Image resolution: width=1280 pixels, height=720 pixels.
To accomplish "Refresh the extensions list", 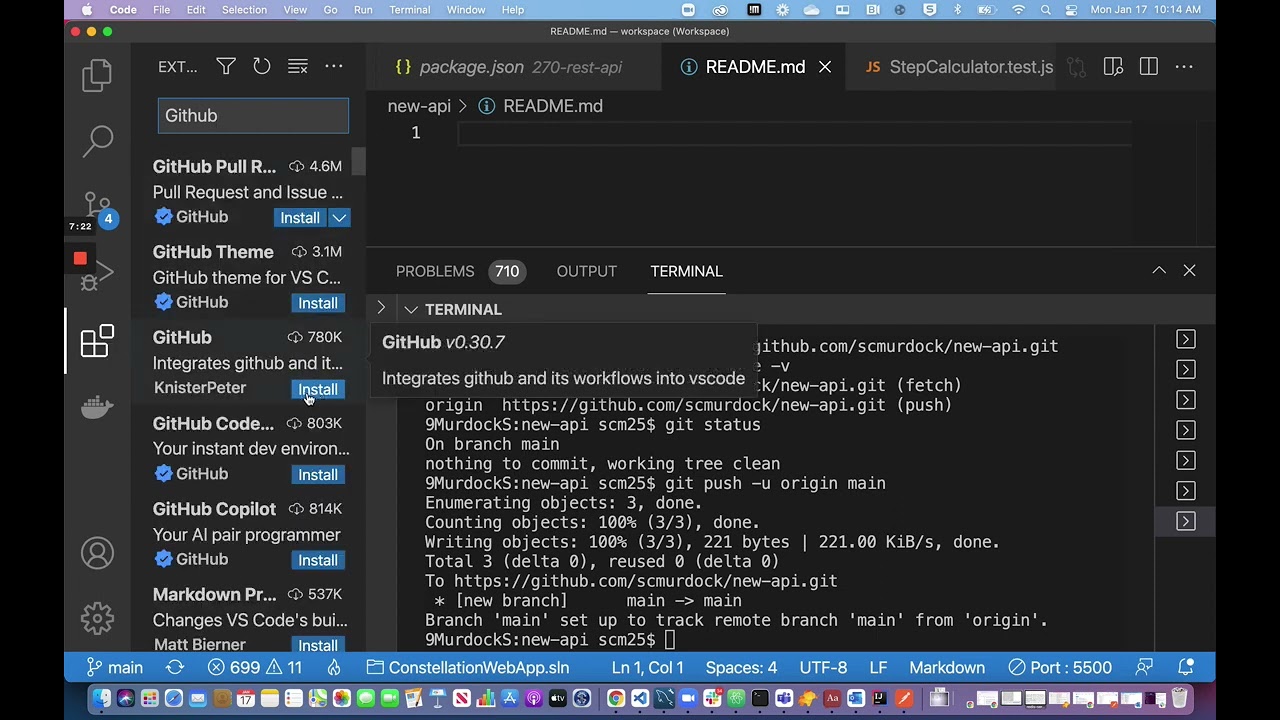I will [x=262, y=67].
